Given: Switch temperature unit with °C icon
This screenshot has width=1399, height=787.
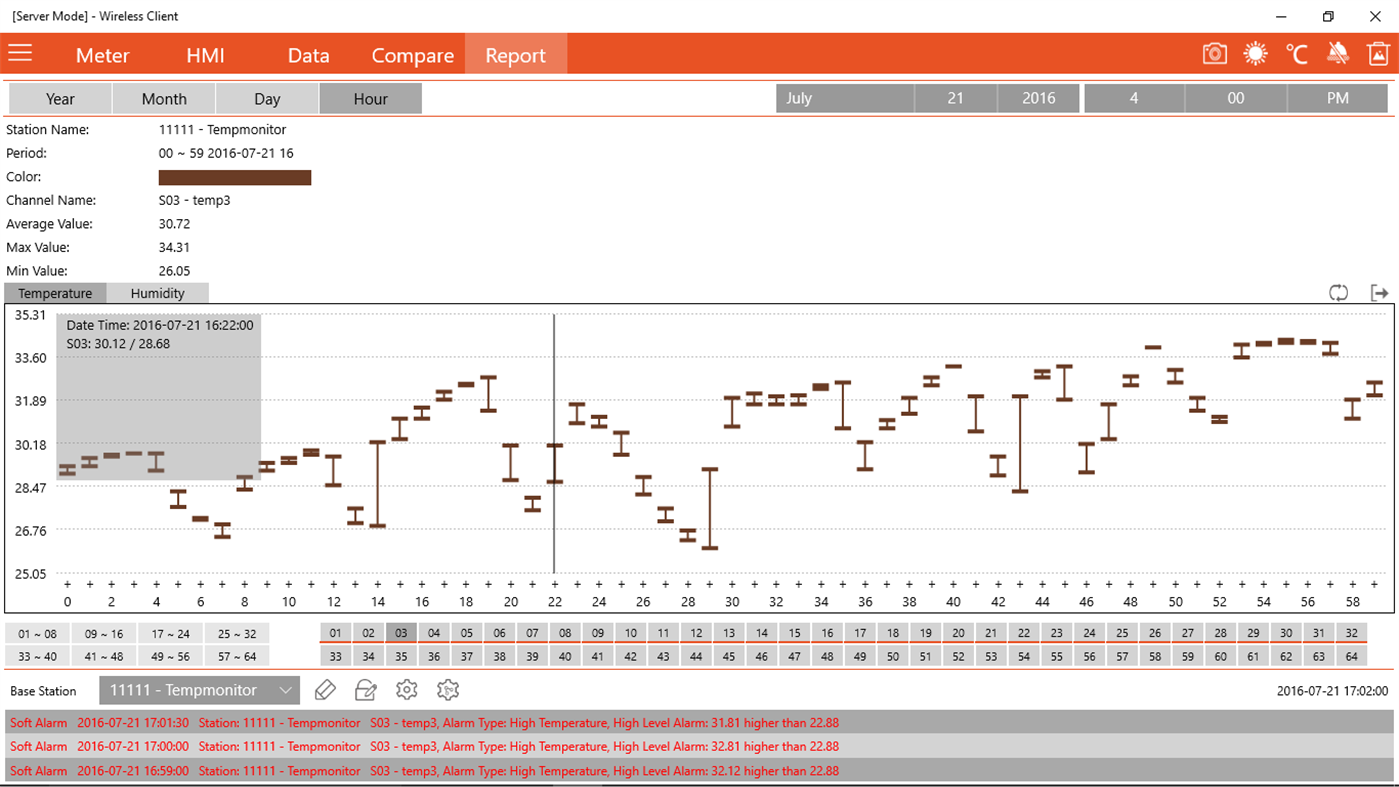Looking at the screenshot, I should pyautogui.click(x=1296, y=54).
